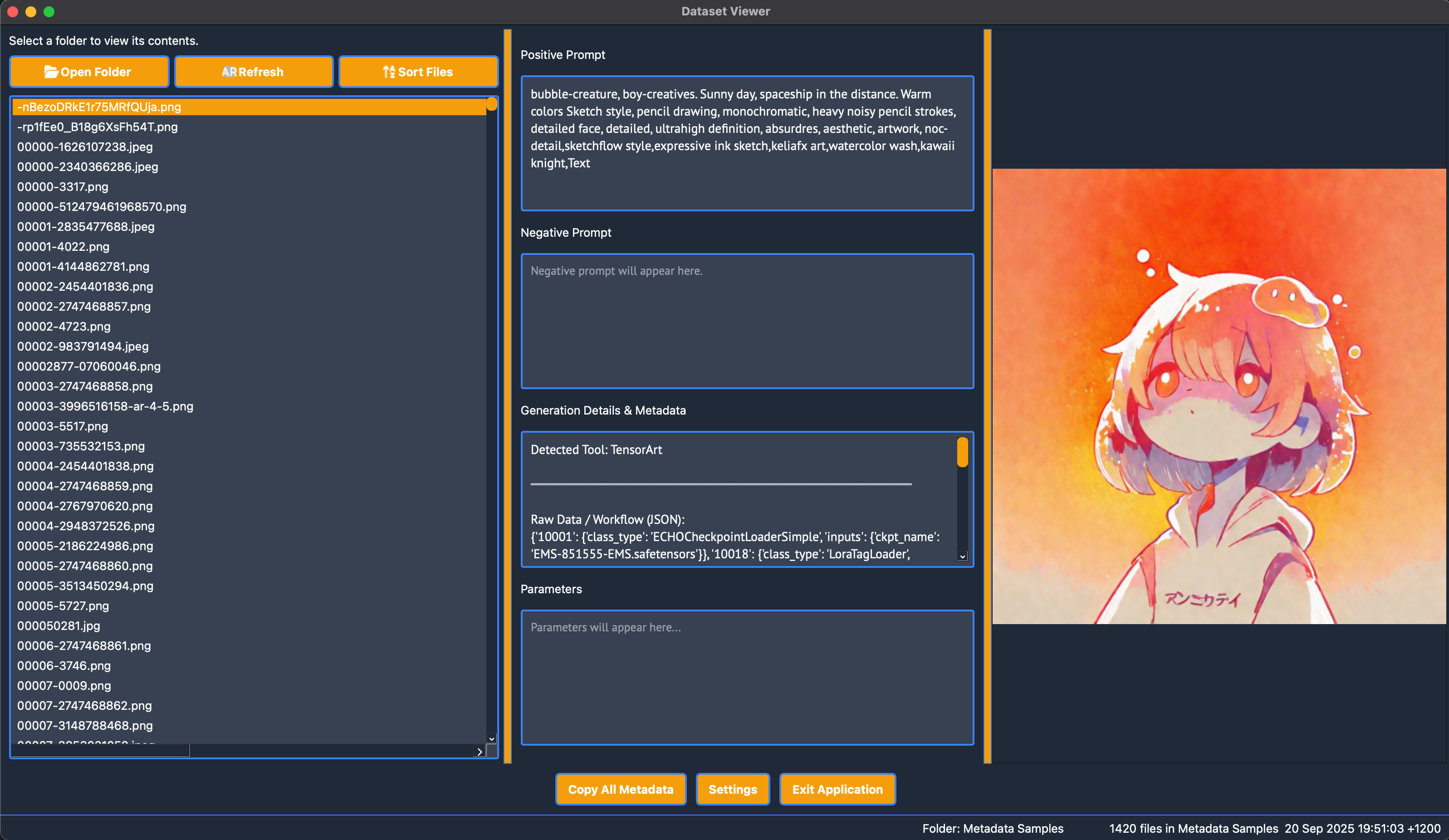This screenshot has height=840, width=1449.
Task: Click Exit Application button
Action: pyautogui.click(x=837, y=789)
